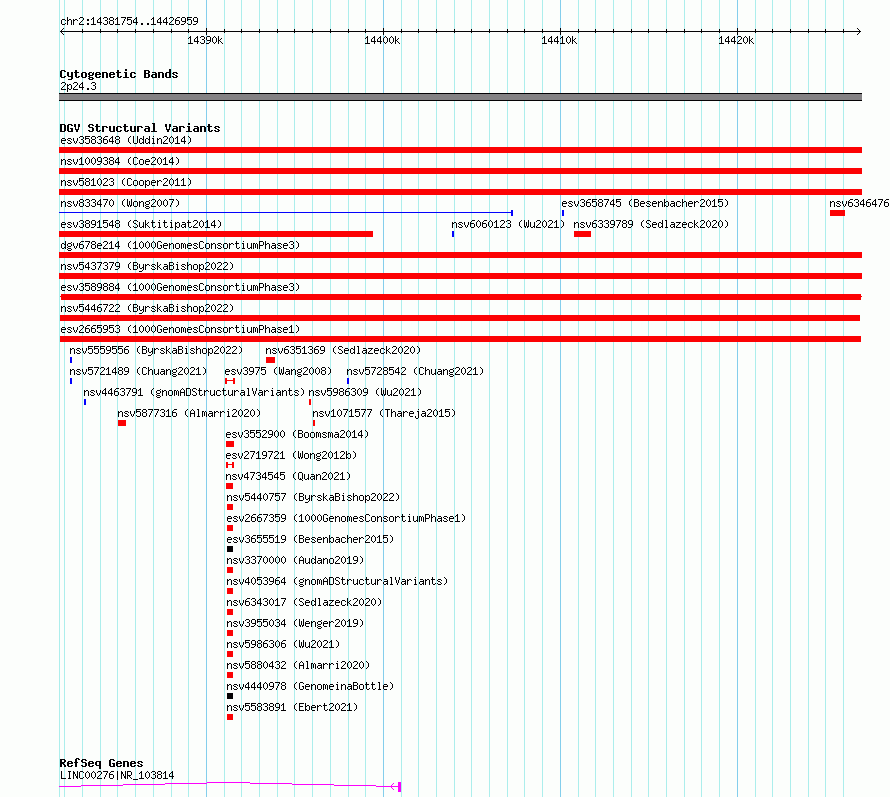Select the nsv5440757 (ByrskaBishop2022) label
Screen dimensions: 890x797
313,497
